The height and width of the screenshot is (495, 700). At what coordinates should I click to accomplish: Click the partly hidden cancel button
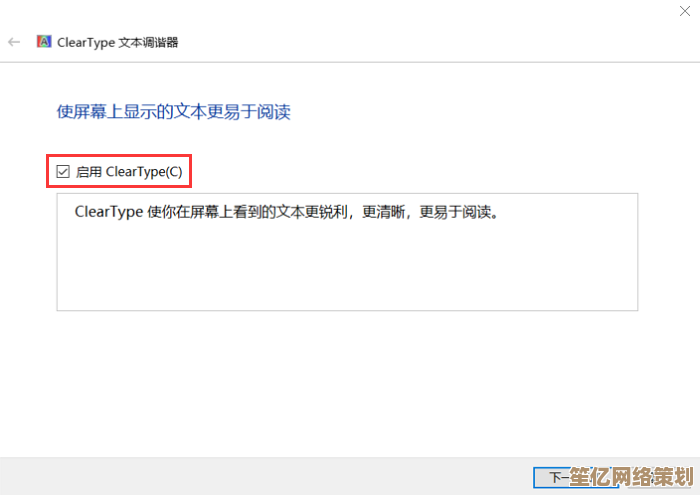pos(661,478)
